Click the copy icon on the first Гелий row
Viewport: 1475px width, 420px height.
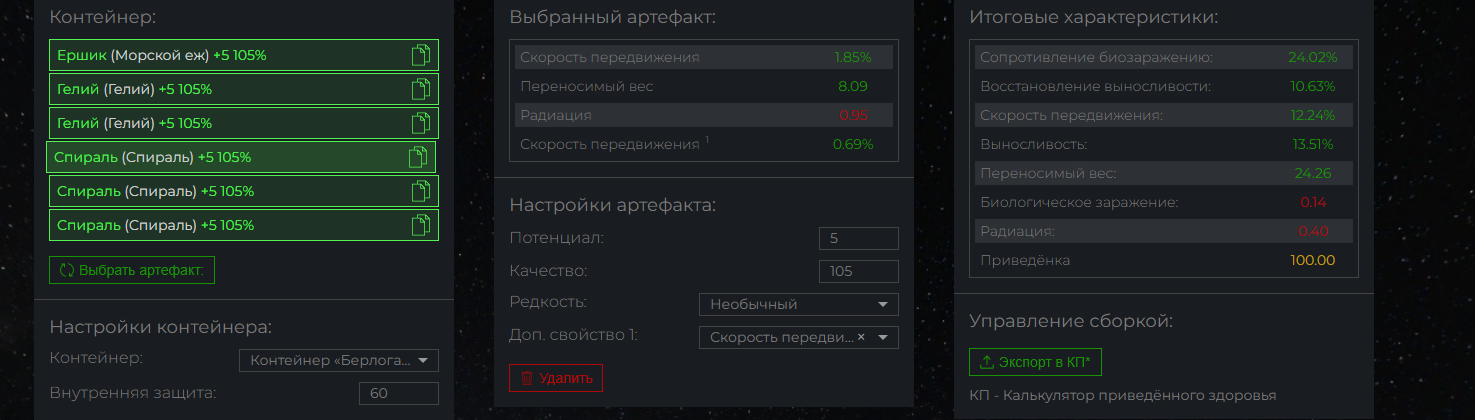tap(420, 90)
